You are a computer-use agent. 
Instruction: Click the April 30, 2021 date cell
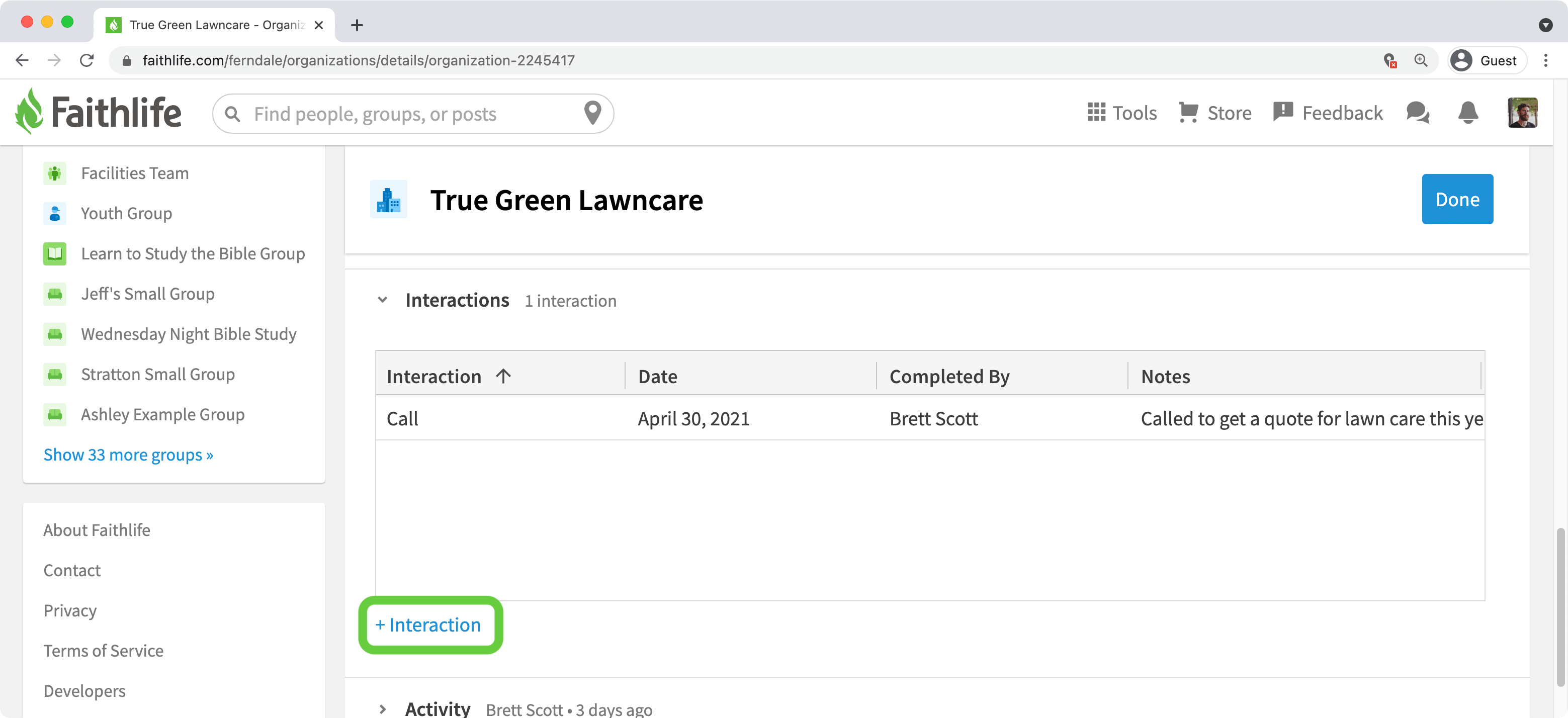[693, 419]
